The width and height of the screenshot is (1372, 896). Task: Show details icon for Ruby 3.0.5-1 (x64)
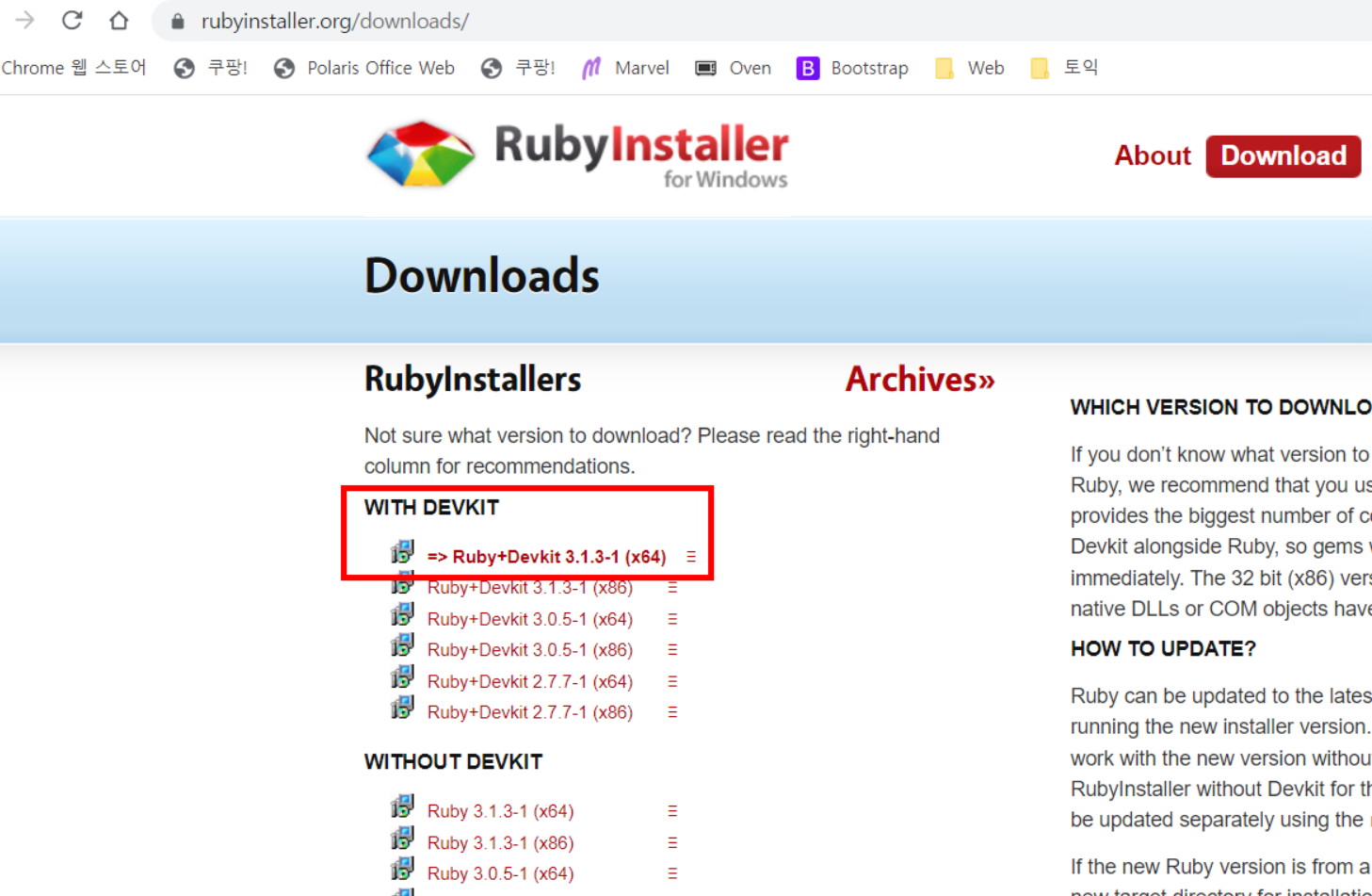tap(672, 874)
